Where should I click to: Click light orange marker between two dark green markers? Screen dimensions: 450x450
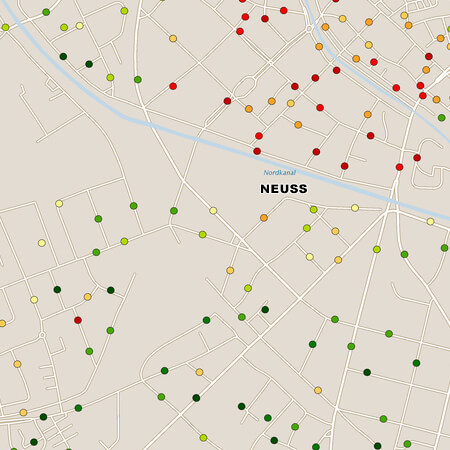click(88, 297)
